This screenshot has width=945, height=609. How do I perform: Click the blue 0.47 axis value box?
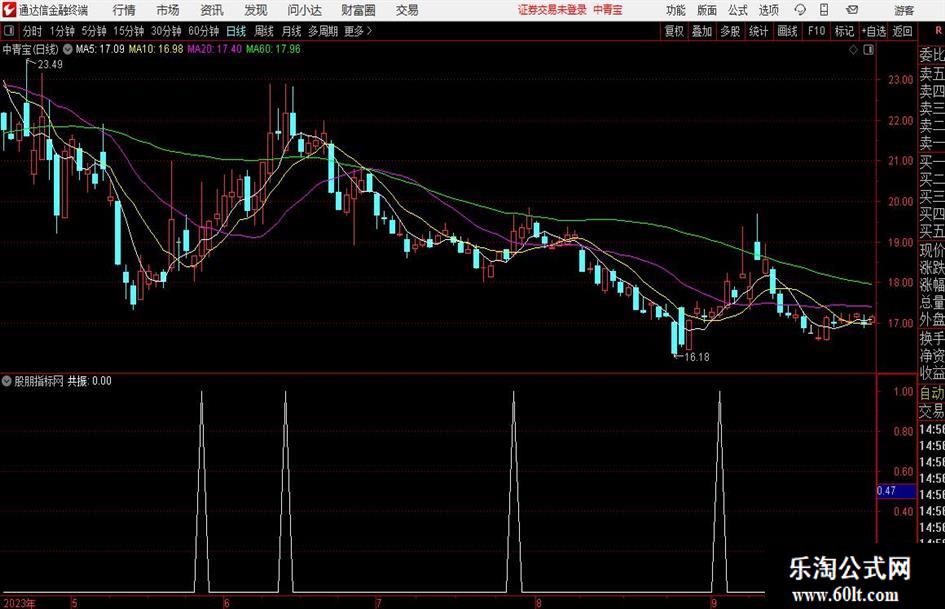pyautogui.click(x=896, y=491)
